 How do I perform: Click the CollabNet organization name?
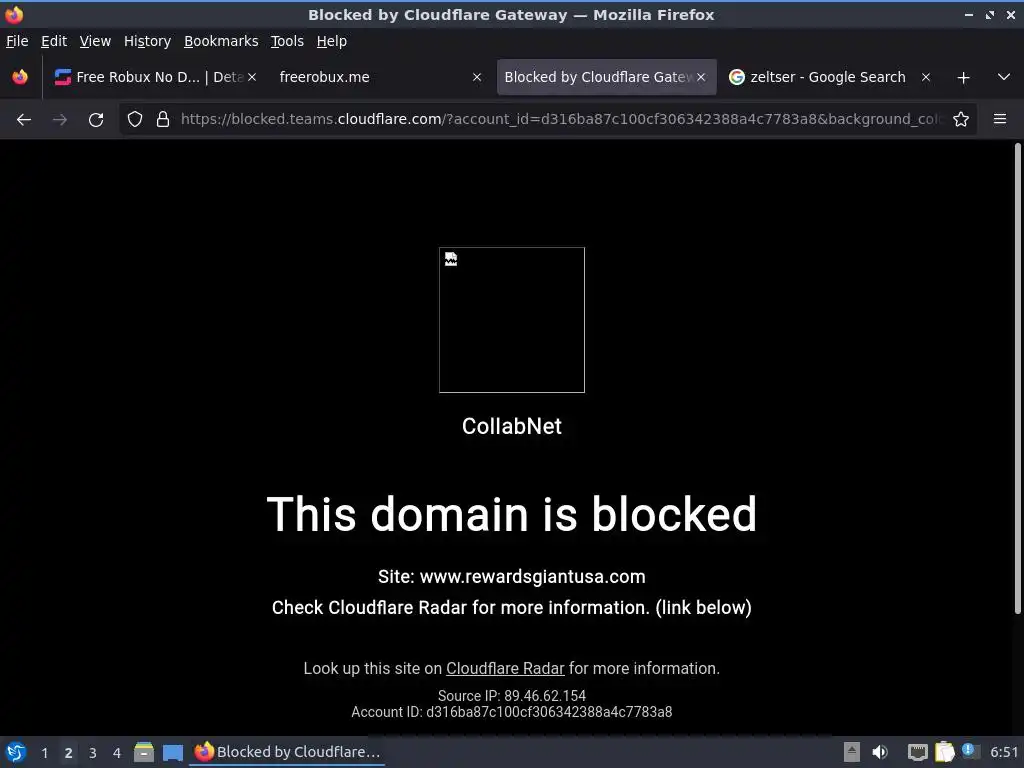[512, 426]
